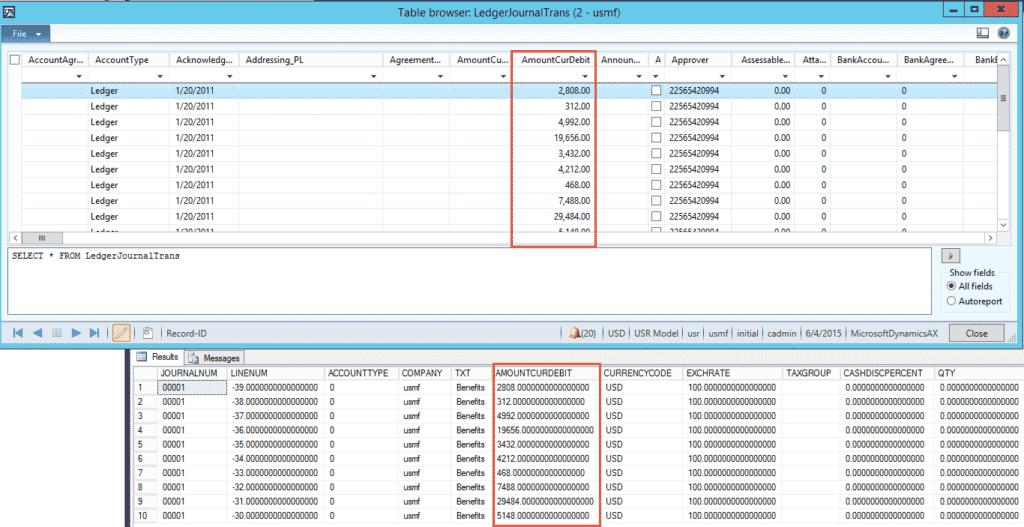Click into the SELECT query text box
Screen dimensions: 1024x527
pyautogui.click(x=470, y=281)
